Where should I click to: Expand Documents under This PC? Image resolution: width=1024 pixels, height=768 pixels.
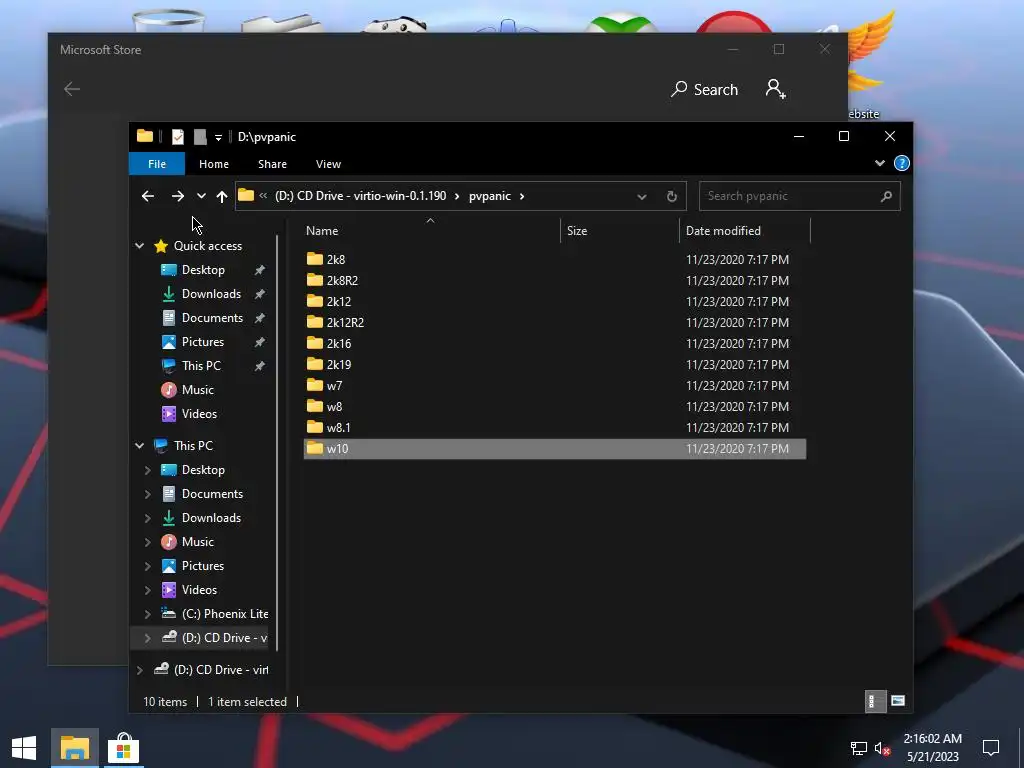click(148, 494)
